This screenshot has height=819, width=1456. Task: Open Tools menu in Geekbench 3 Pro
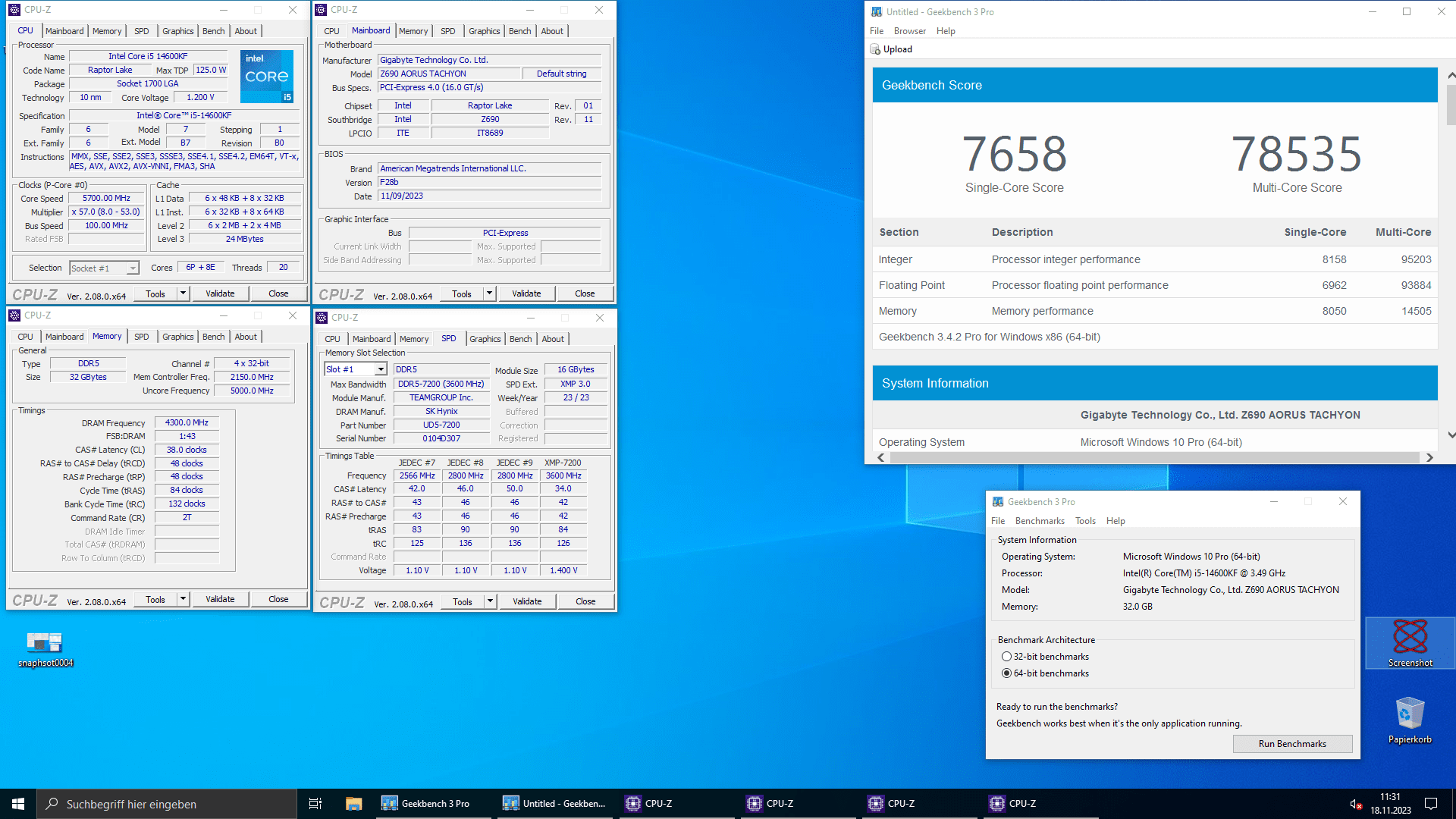(1085, 521)
